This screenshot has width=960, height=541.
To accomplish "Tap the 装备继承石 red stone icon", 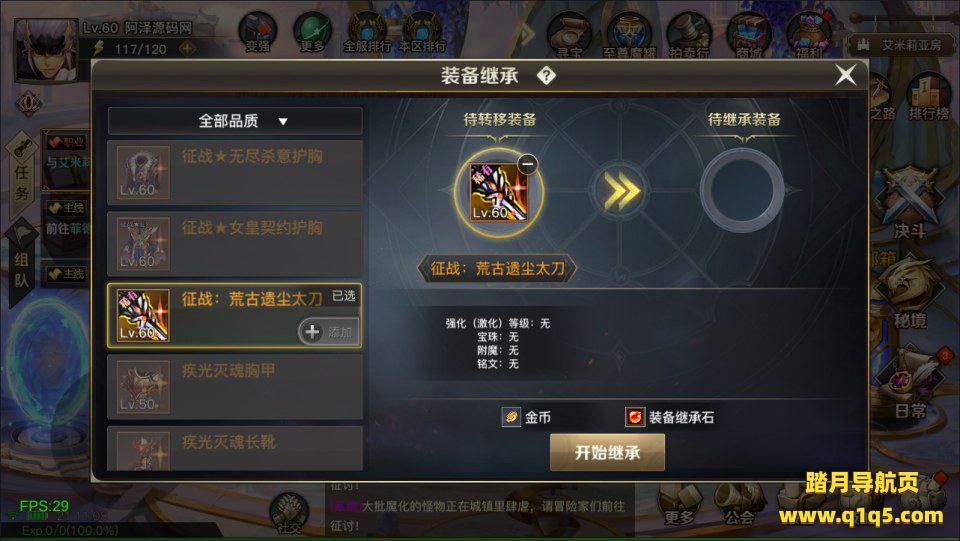I will (x=635, y=417).
